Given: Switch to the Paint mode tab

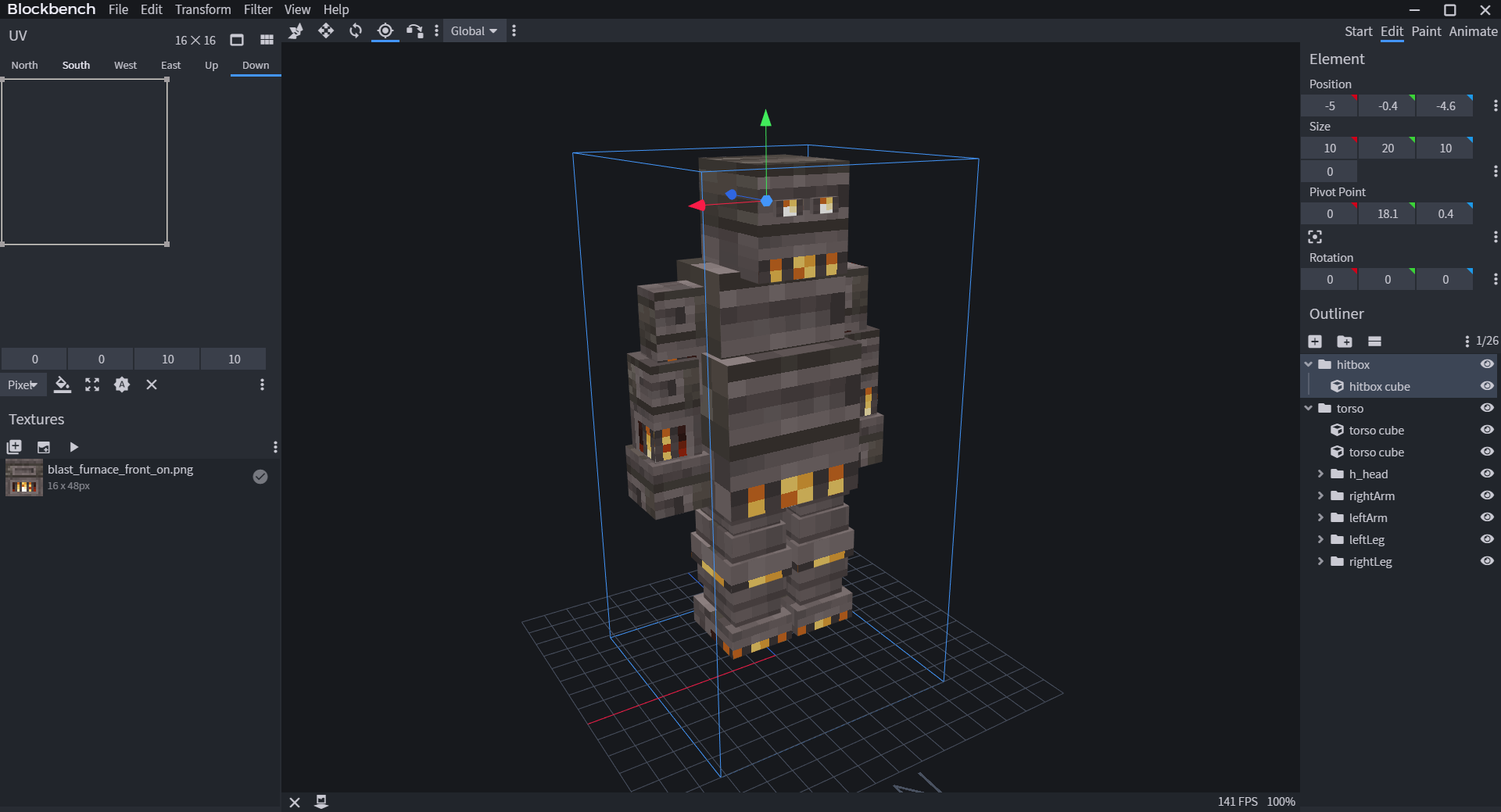Looking at the screenshot, I should click(x=1426, y=31).
